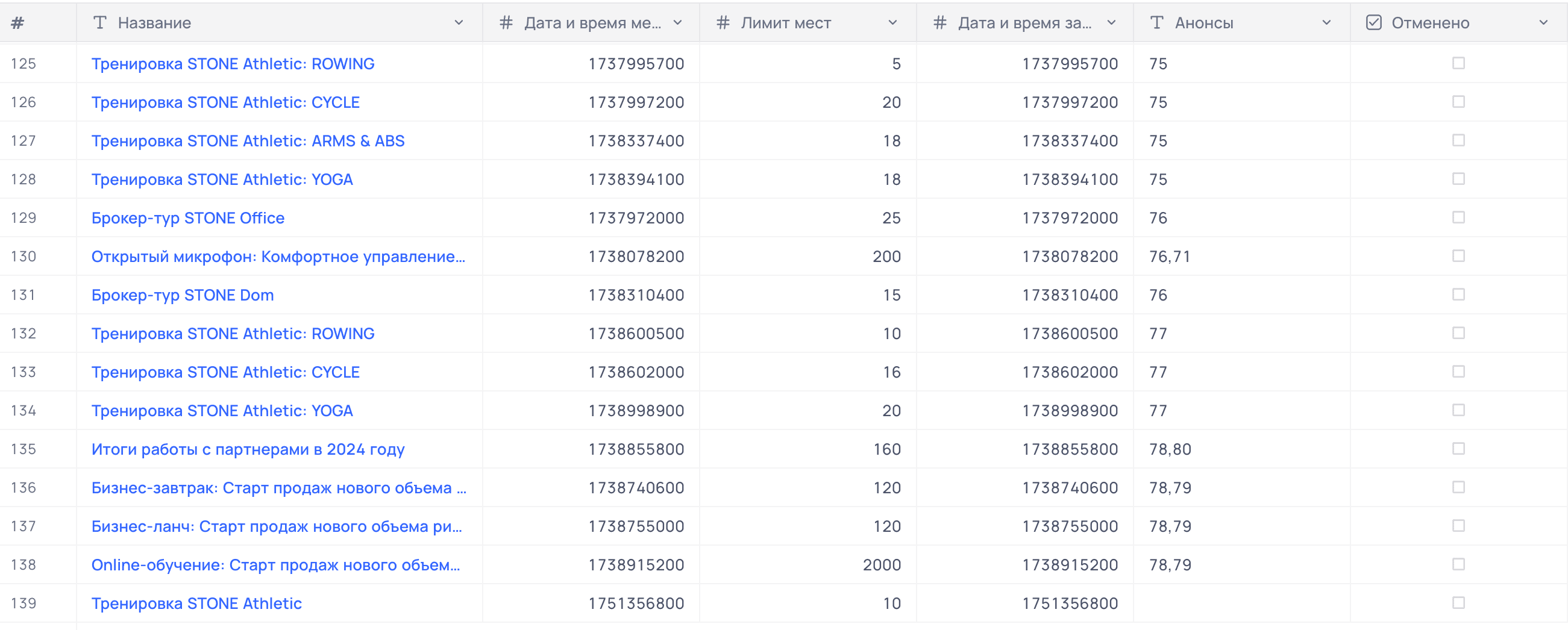
Task: Select row number 133
Action: (x=24, y=372)
